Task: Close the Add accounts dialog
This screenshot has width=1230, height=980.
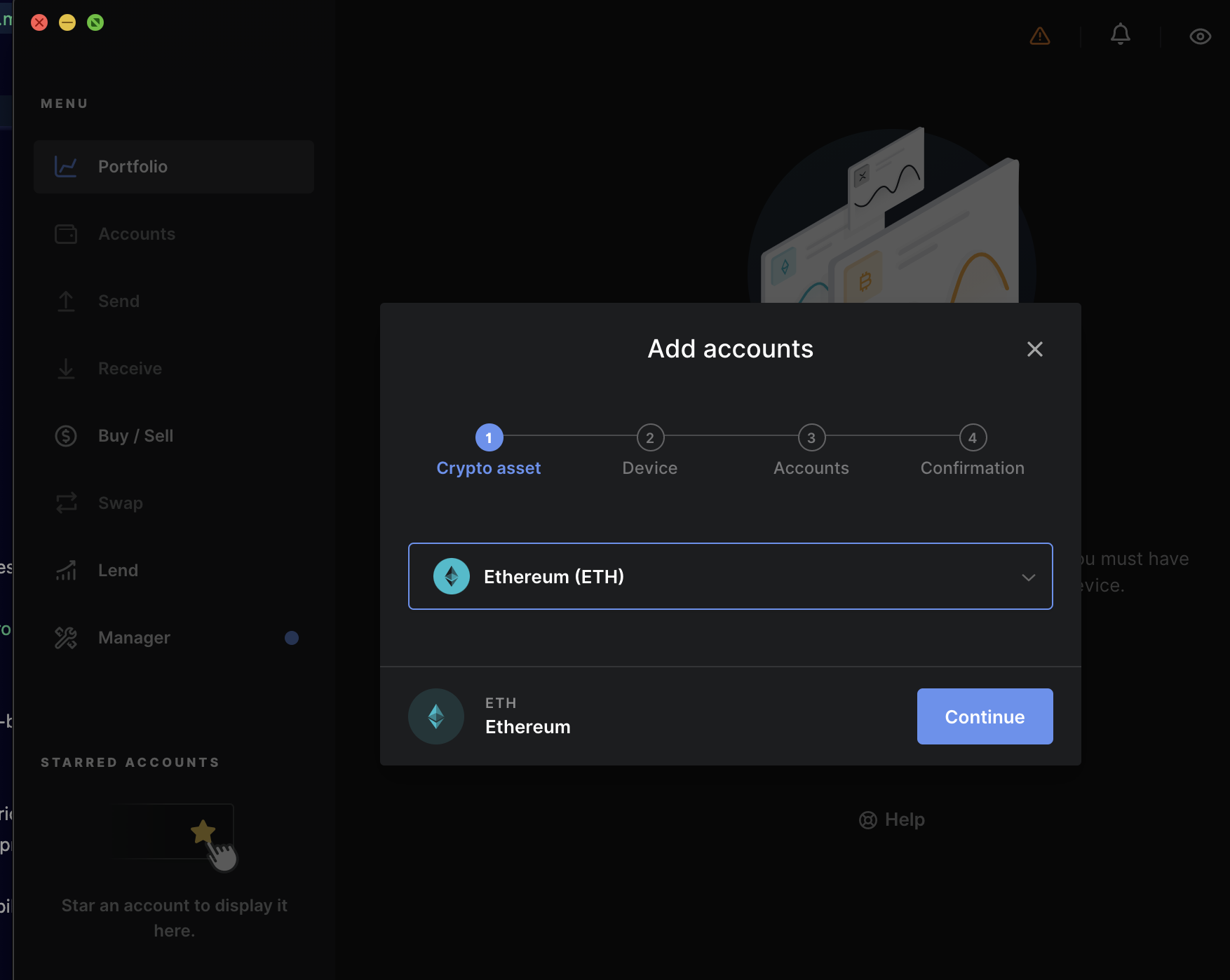Action: 1034,349
